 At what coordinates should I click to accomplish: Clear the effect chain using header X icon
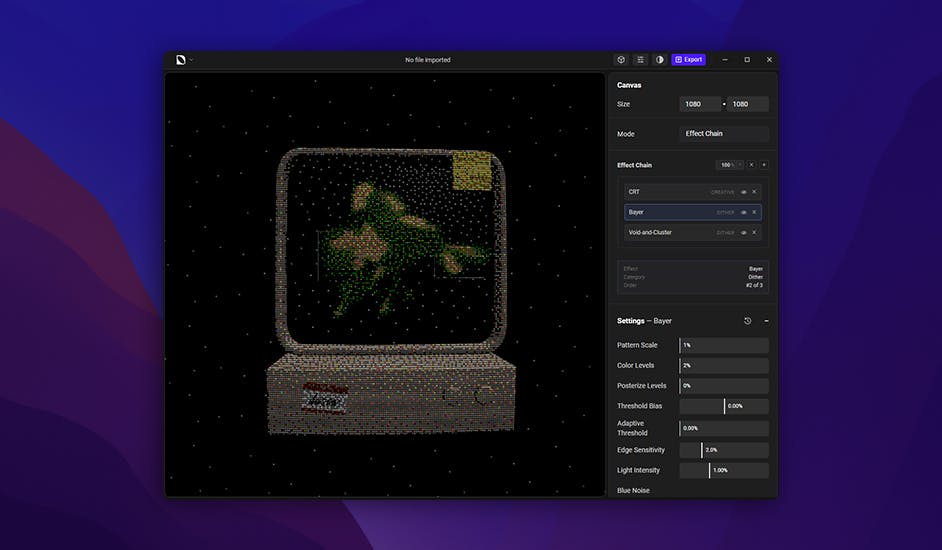click(751, 165)
